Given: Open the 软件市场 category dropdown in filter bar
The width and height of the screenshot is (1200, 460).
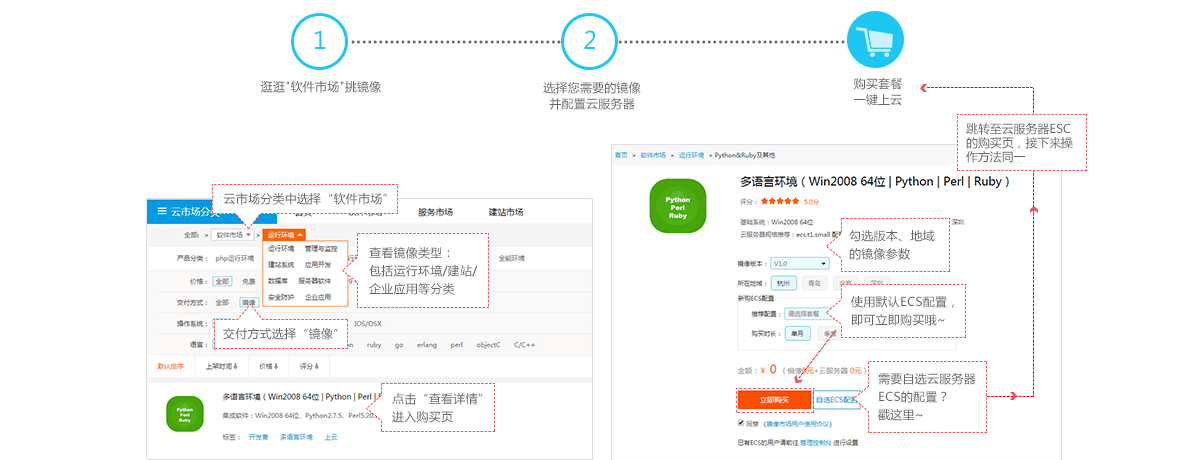Looking at the screenshot, I should click(232, 235).
